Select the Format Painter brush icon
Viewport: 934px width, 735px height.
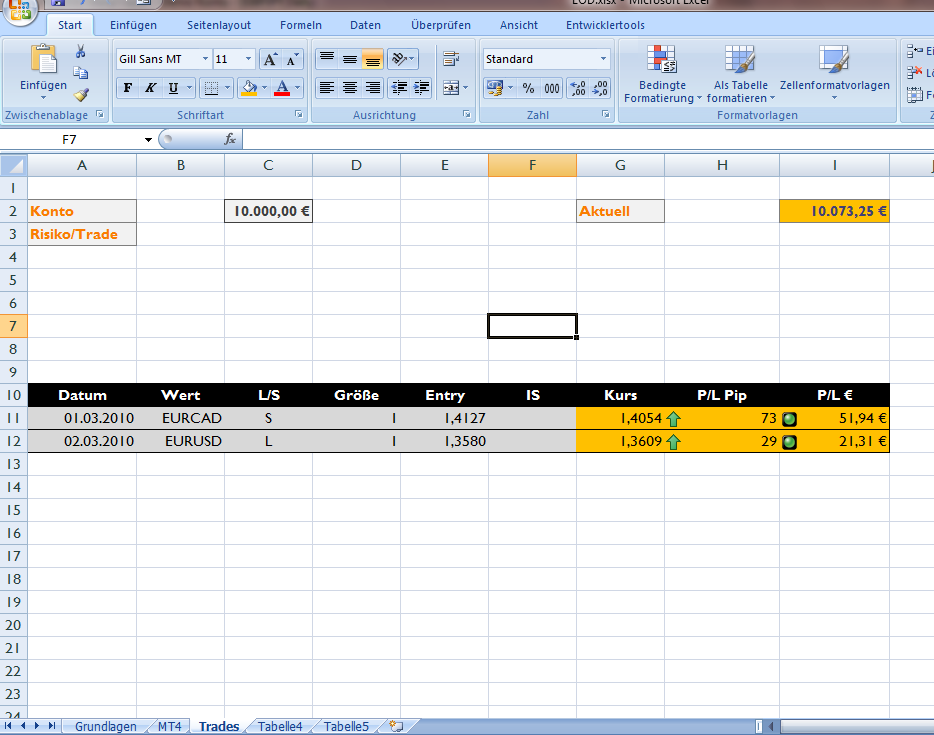pos(80,95)
